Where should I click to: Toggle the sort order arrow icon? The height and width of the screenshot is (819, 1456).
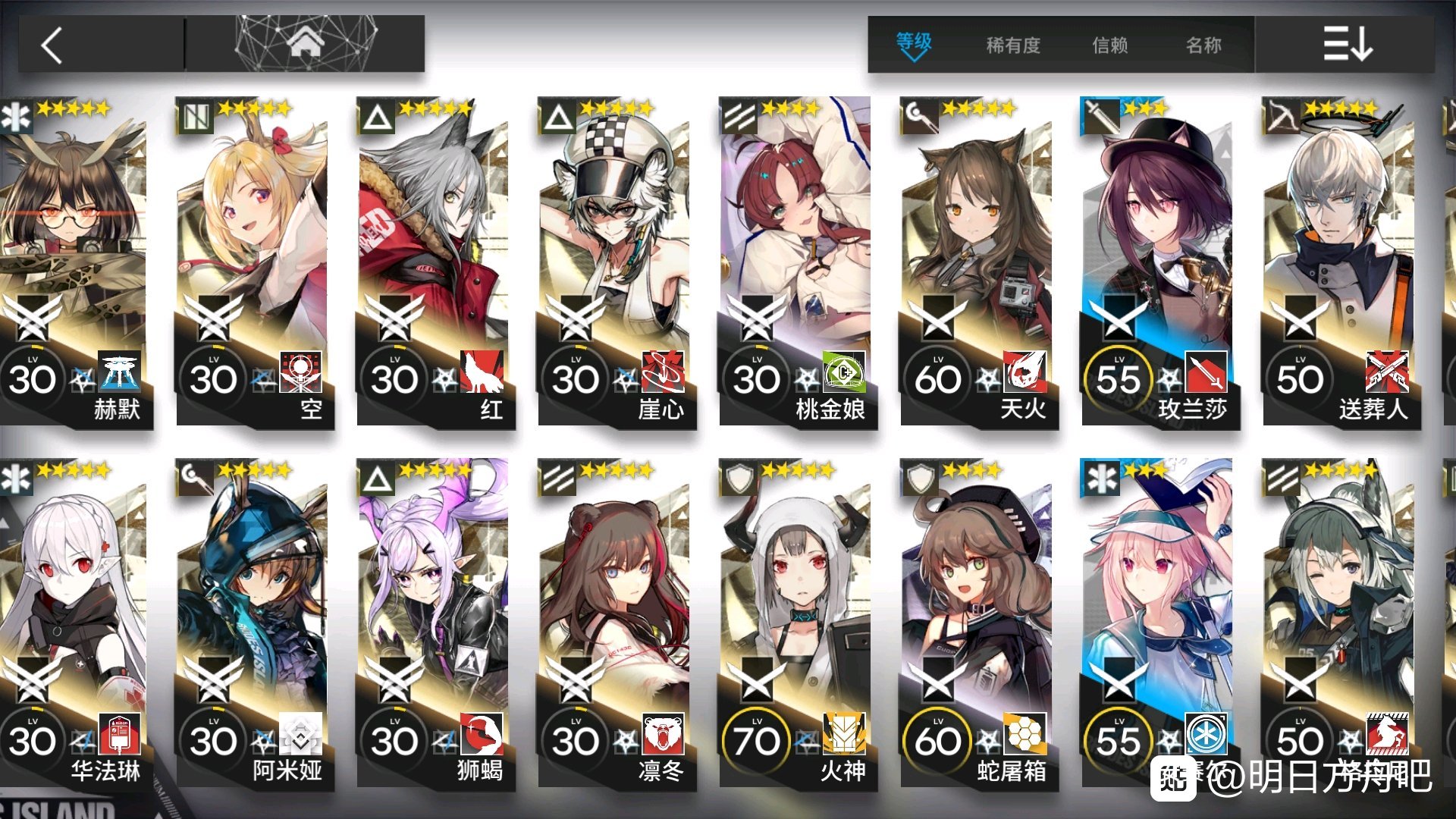tap(1348, 45)
